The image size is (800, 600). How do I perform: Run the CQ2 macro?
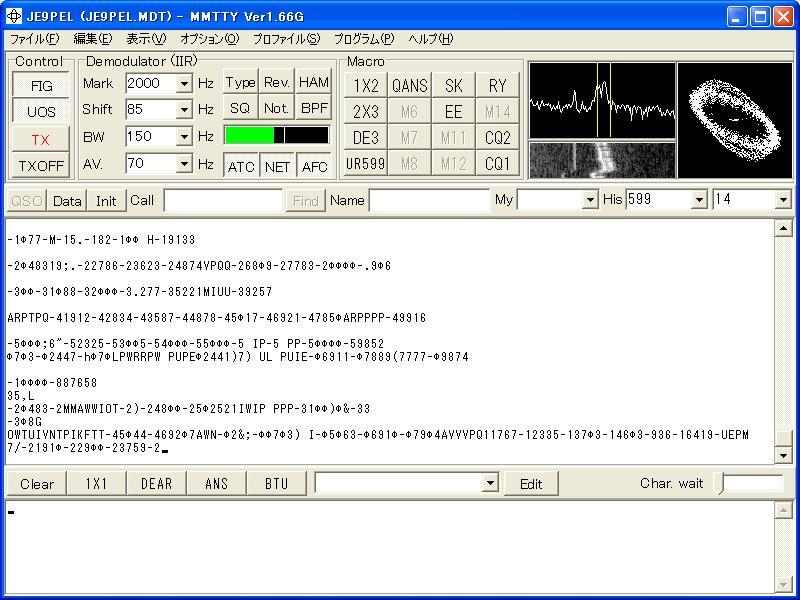click(497, 137)
